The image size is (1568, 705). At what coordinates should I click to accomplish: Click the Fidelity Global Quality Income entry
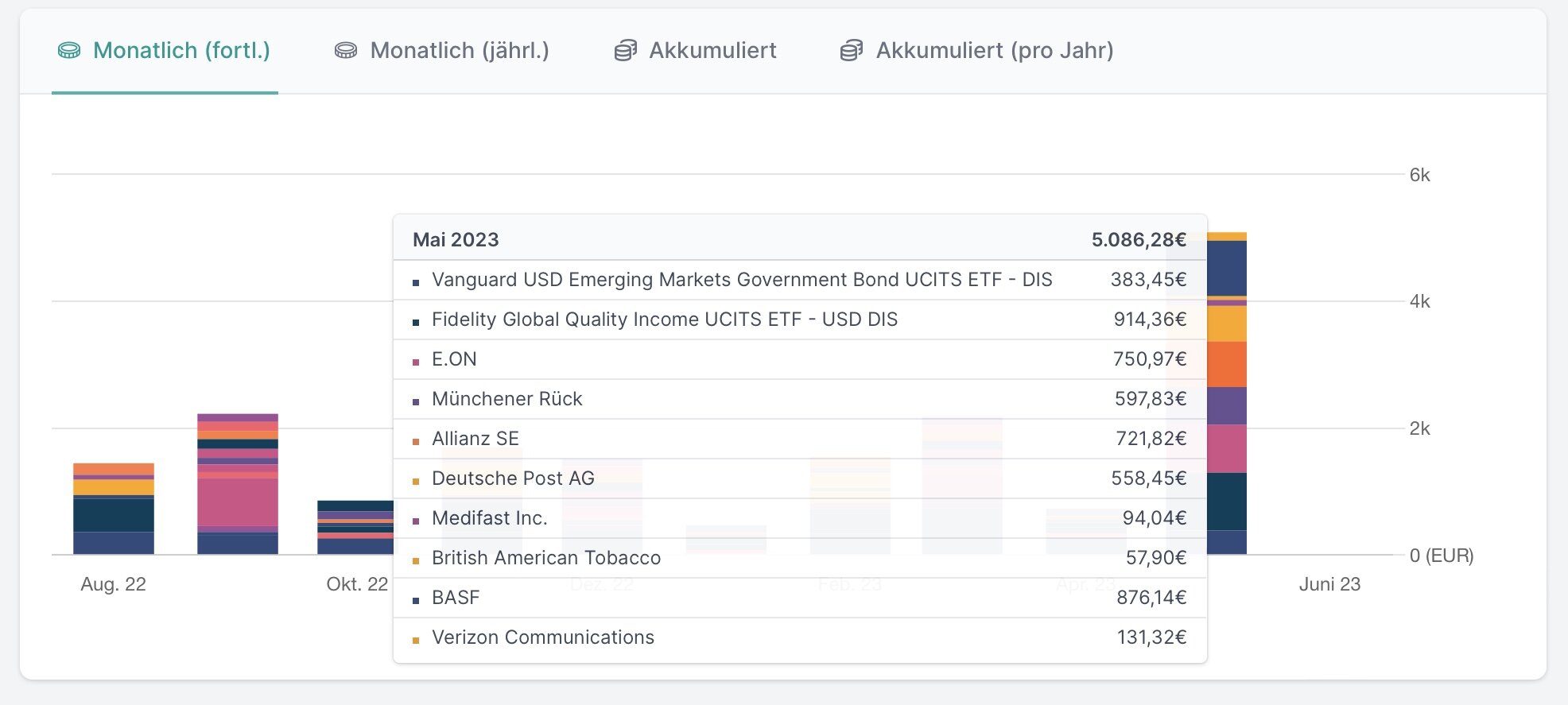664,320
